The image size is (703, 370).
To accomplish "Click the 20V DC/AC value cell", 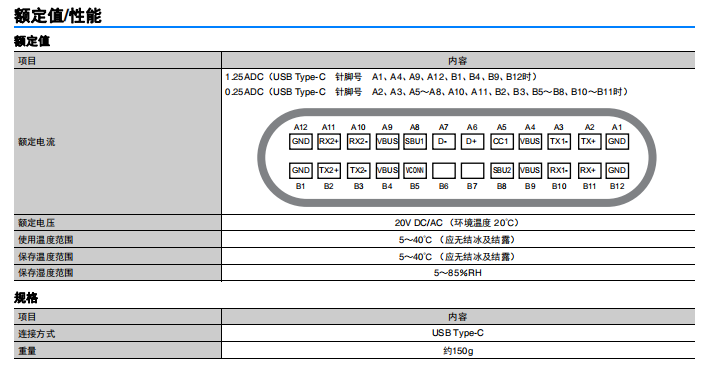I will click(x=458, y=223).
